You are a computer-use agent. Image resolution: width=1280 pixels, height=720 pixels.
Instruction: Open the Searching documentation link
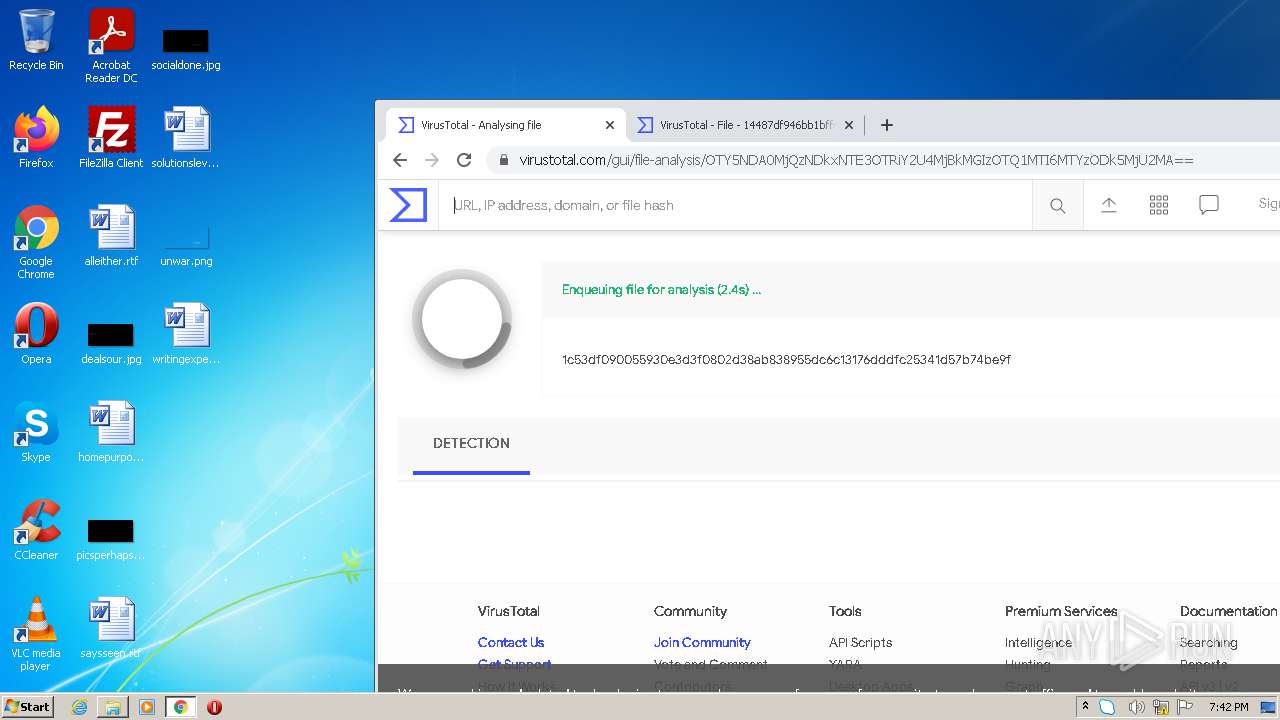pyautogui.click(x=1208, y=642)
